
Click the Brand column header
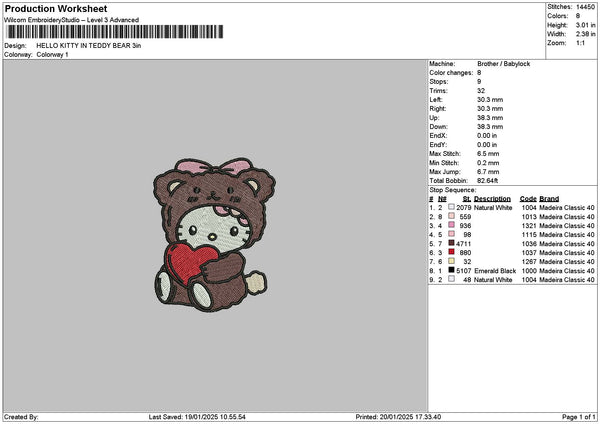(549, 199)
